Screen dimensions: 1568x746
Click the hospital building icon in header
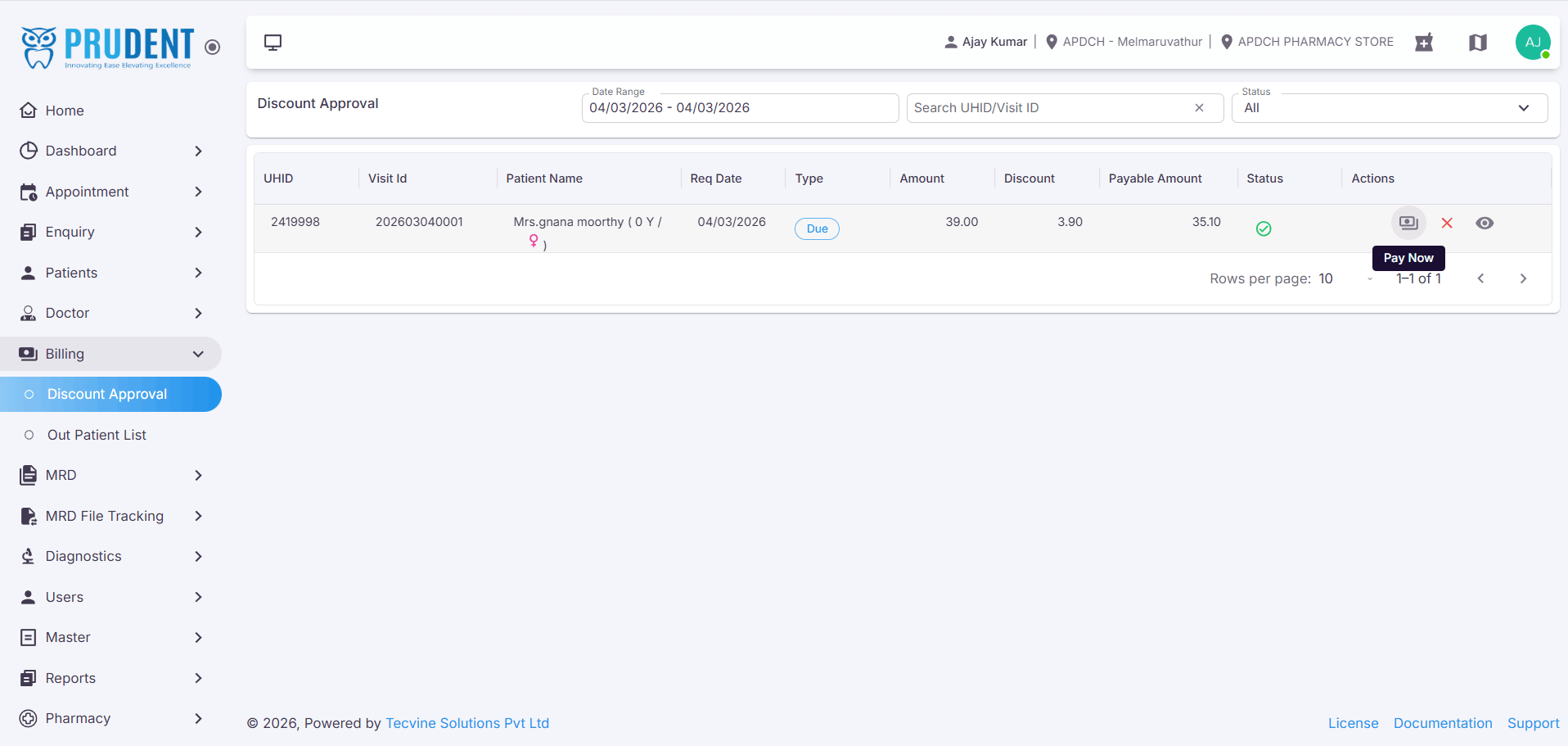coord(1425,42)
